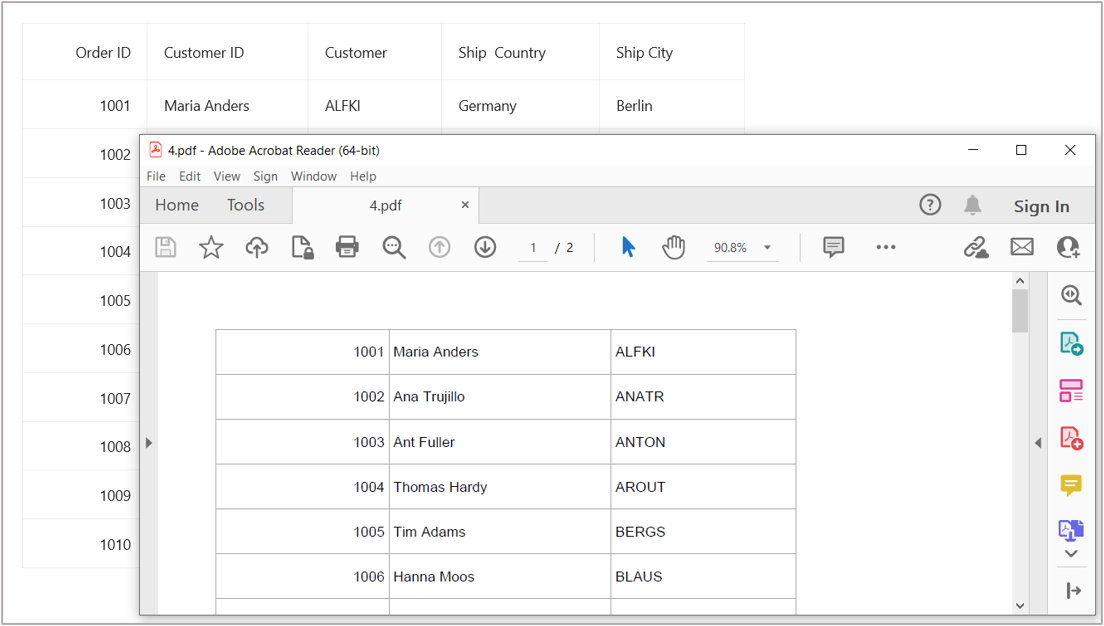Open notifications bell icon

(972, 205)
